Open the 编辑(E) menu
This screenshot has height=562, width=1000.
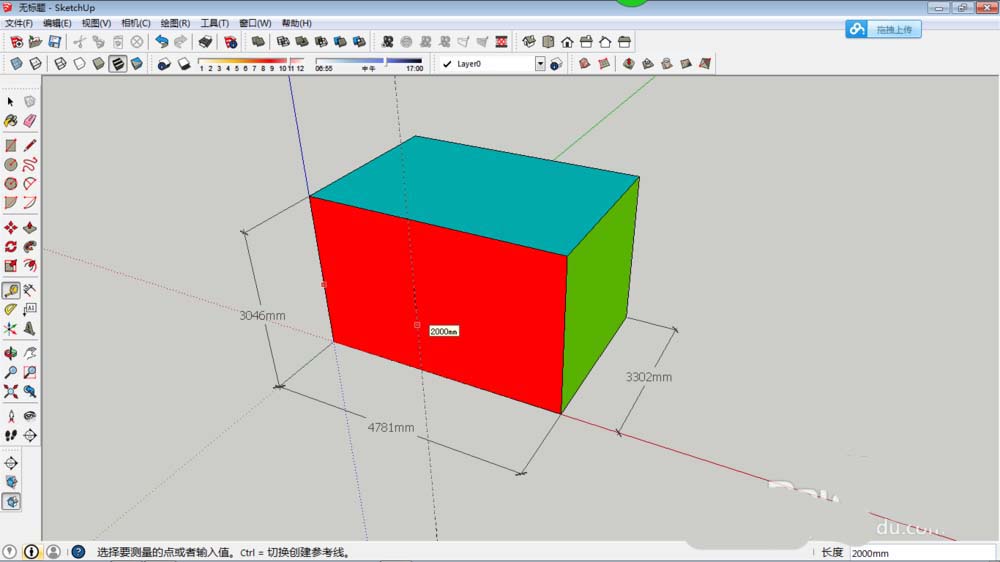(57, 23)
